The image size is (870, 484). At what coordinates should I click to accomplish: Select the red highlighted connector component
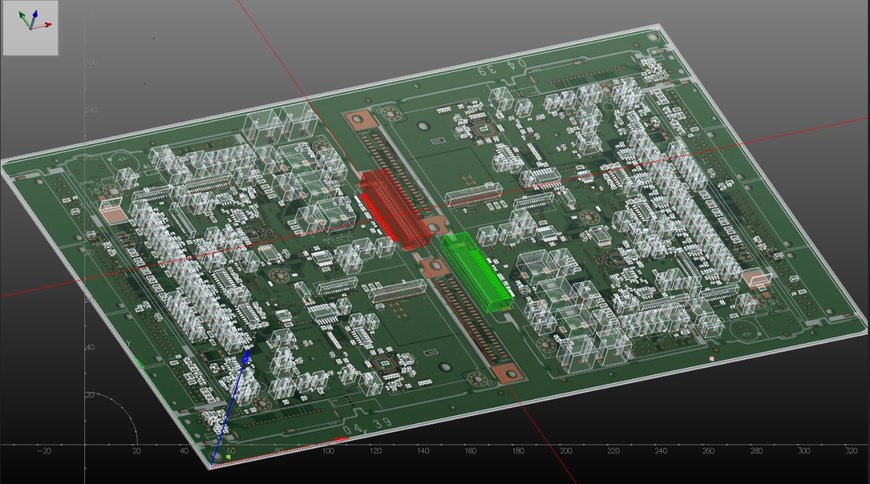click(394, 208)
